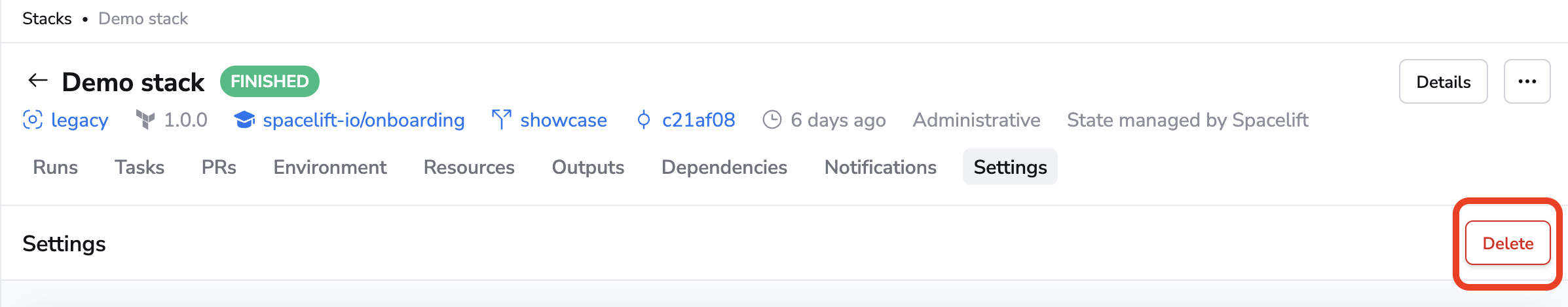Switch to the Notifications tab

880,167
